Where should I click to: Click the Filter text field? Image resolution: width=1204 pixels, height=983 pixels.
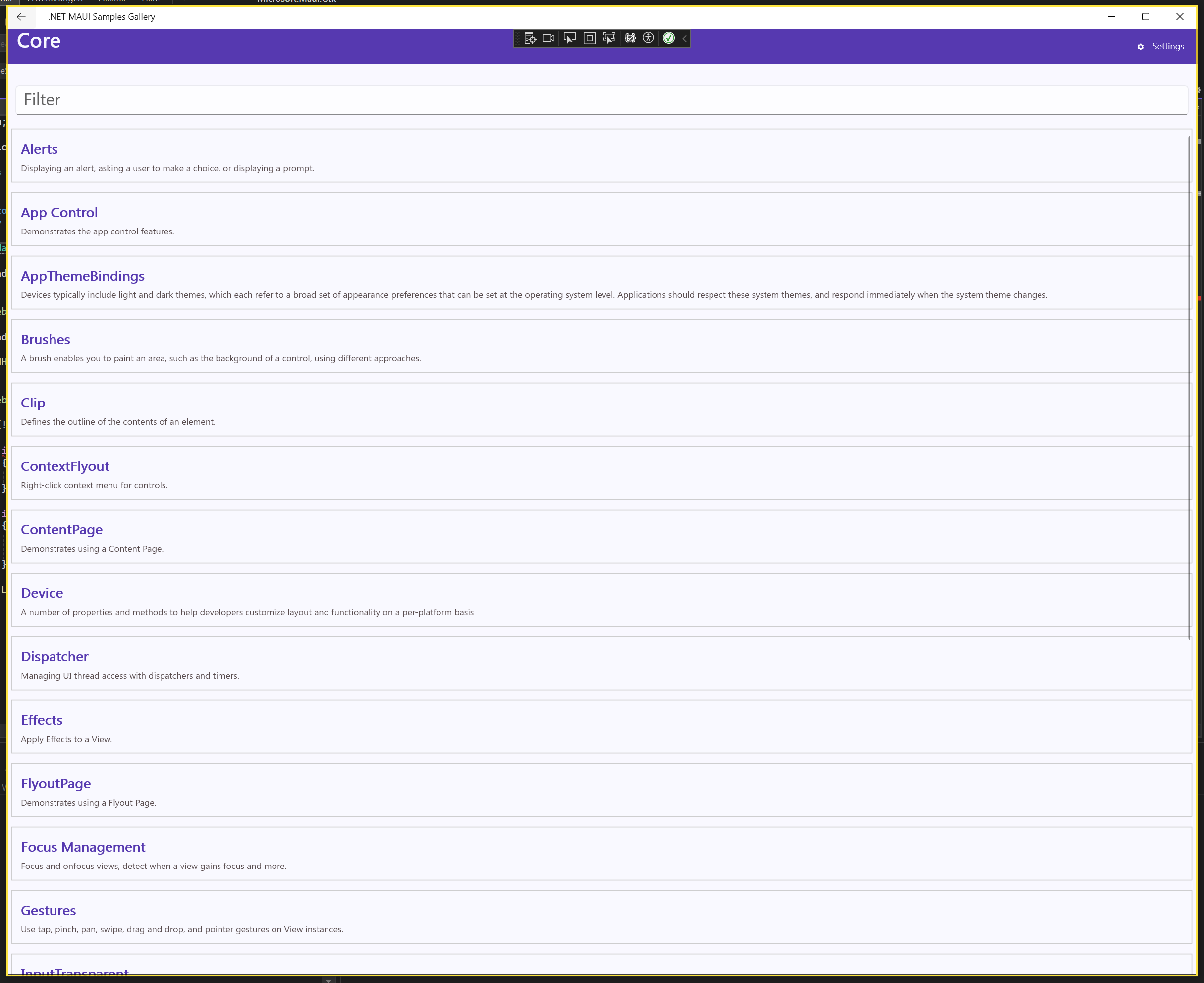tap(601, 100)
